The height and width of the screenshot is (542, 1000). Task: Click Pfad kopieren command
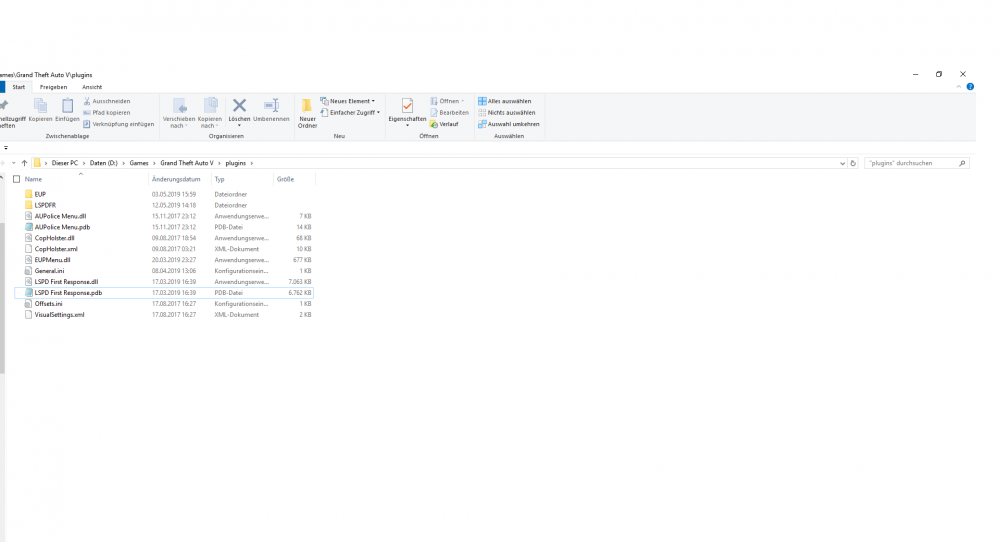point(107,112)
